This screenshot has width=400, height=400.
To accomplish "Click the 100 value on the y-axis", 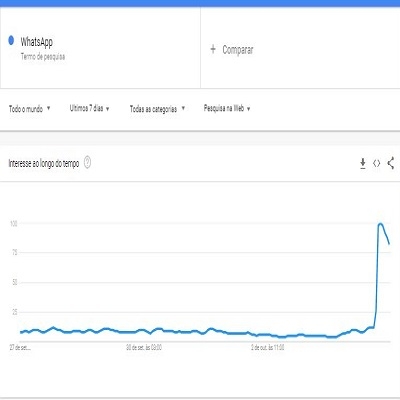I will 13,224.
